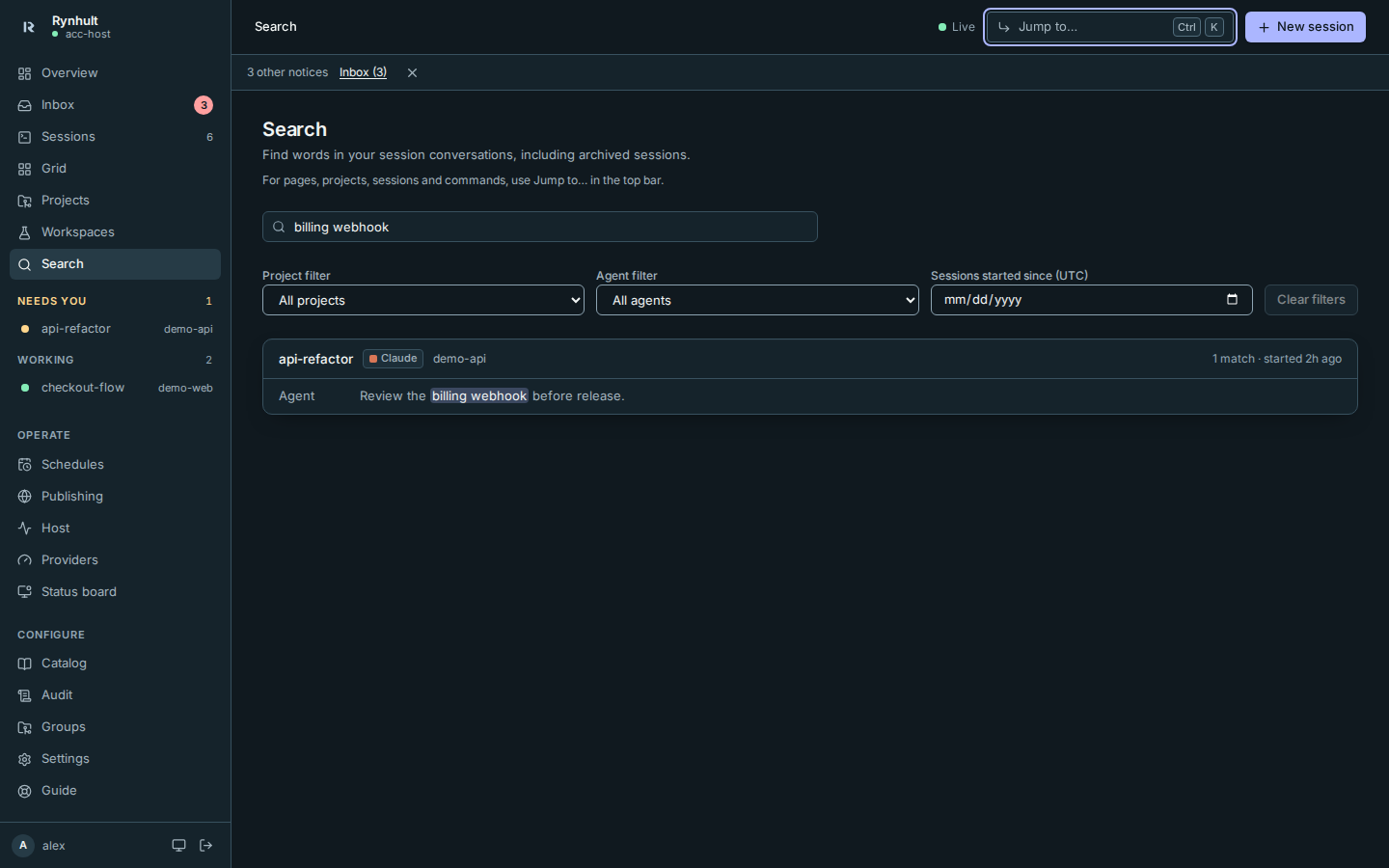Click the display monitor icon beside alex
Viewport: 1389px width, 868px height.
(178, 846)
